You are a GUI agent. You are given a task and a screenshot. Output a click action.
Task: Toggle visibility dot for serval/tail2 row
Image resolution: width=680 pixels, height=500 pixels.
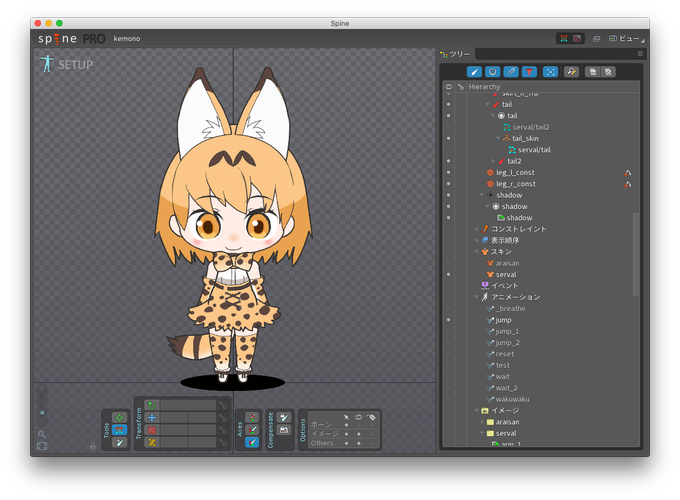(448, 127)
